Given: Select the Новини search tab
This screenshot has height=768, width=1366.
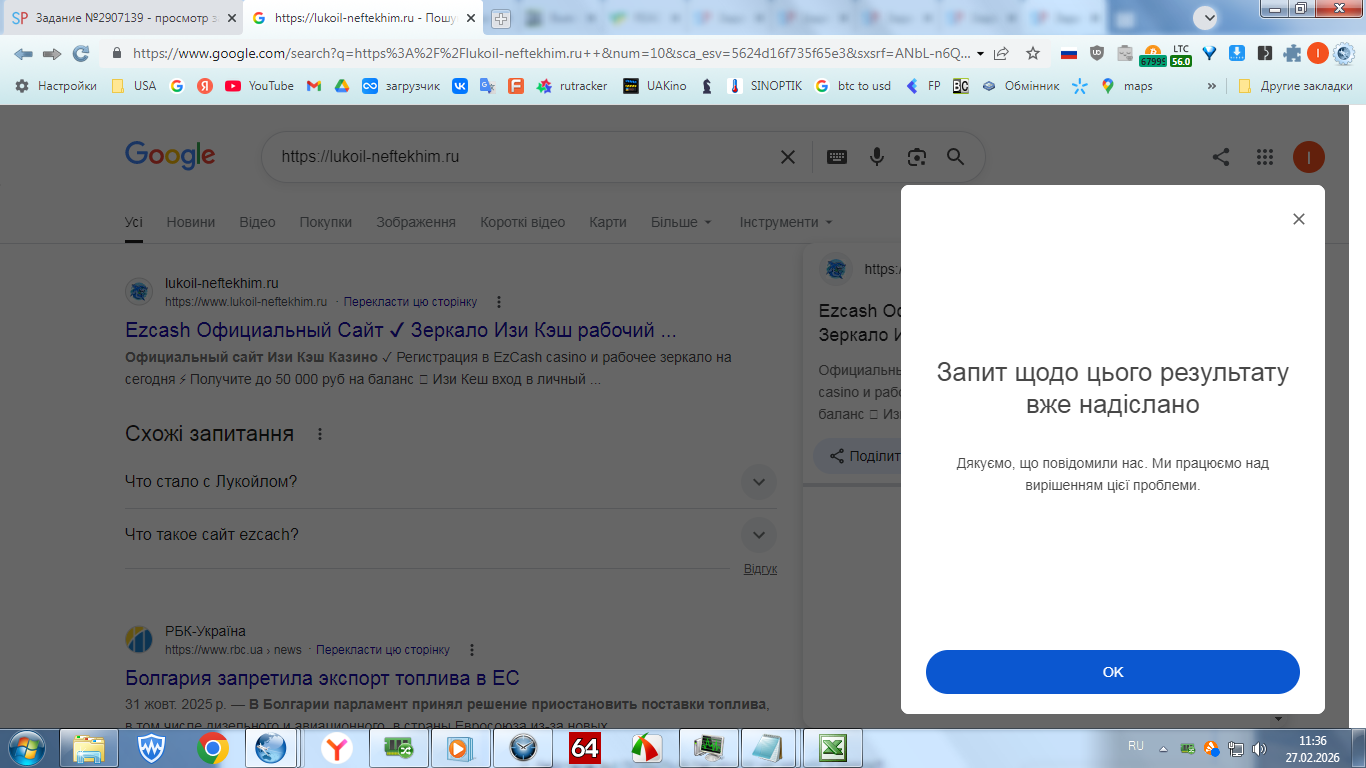Looking at the screenshot, I should [191, 222].
